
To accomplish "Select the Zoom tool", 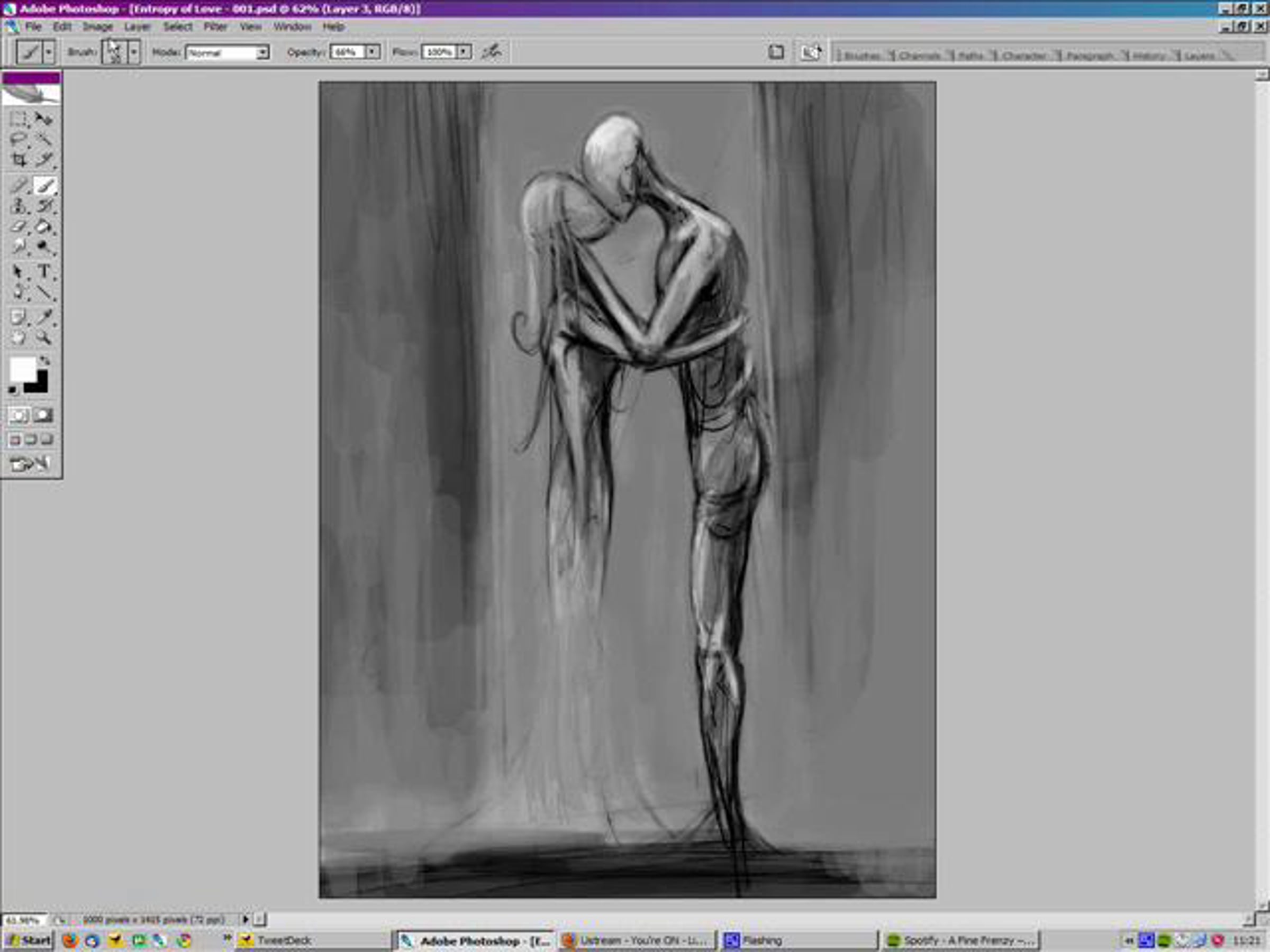I will click(x=43, y=337).
